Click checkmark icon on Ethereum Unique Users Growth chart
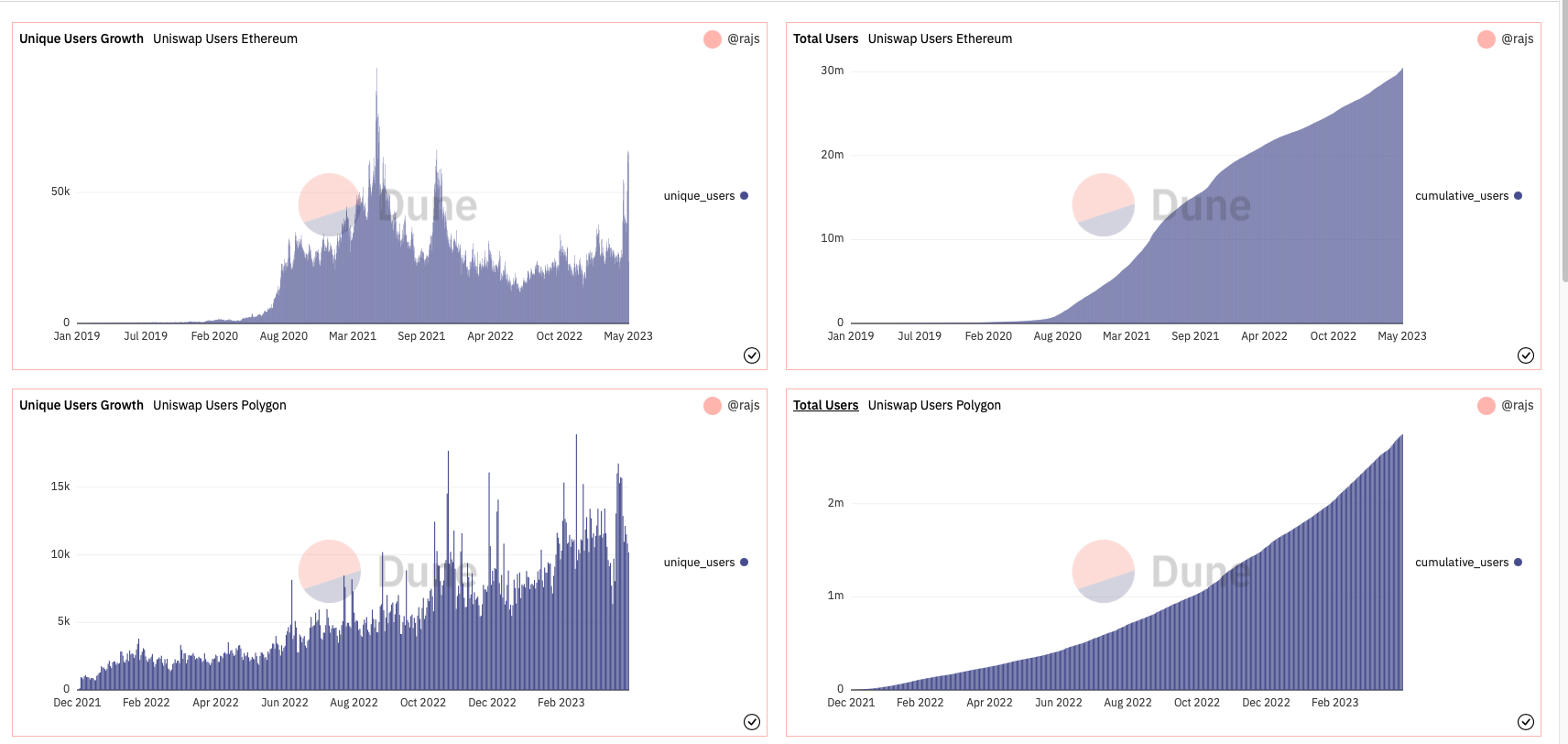Image resolution: width=1568 pixels, height=744 pixels. point(752,356)
